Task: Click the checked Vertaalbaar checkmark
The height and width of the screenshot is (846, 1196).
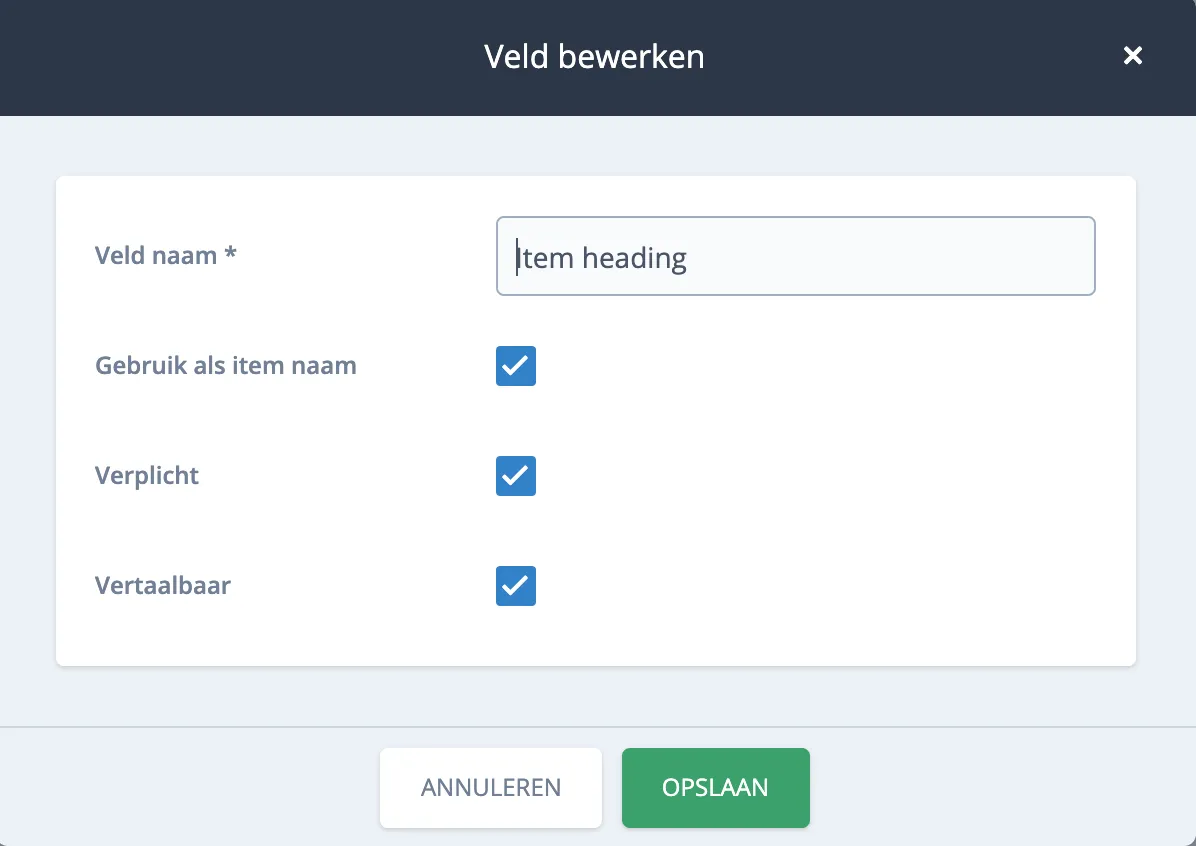Action: [x=515, y=586]
